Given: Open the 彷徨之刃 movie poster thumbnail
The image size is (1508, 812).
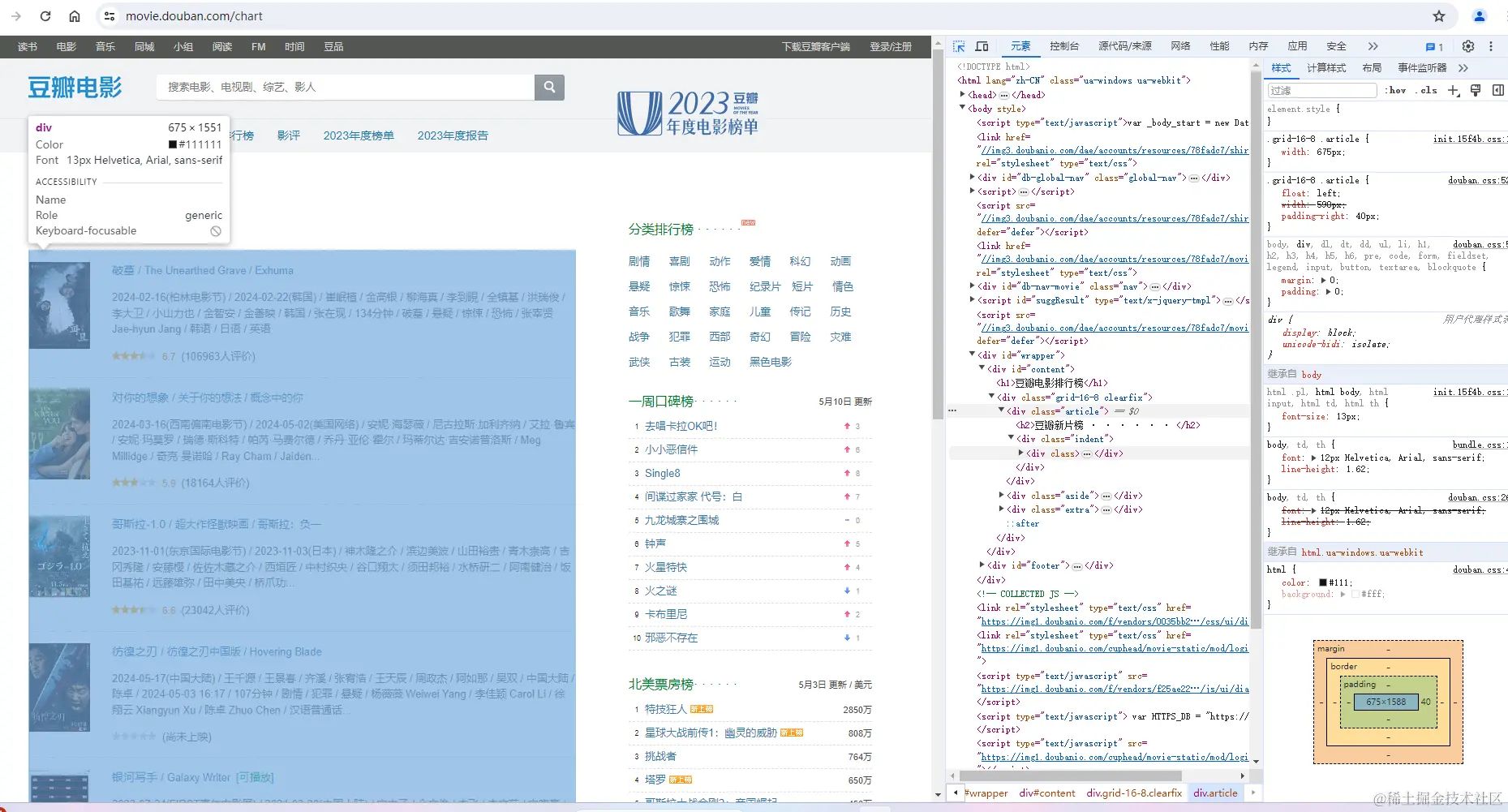Looking at the screenshot, I should click(59, 687).
